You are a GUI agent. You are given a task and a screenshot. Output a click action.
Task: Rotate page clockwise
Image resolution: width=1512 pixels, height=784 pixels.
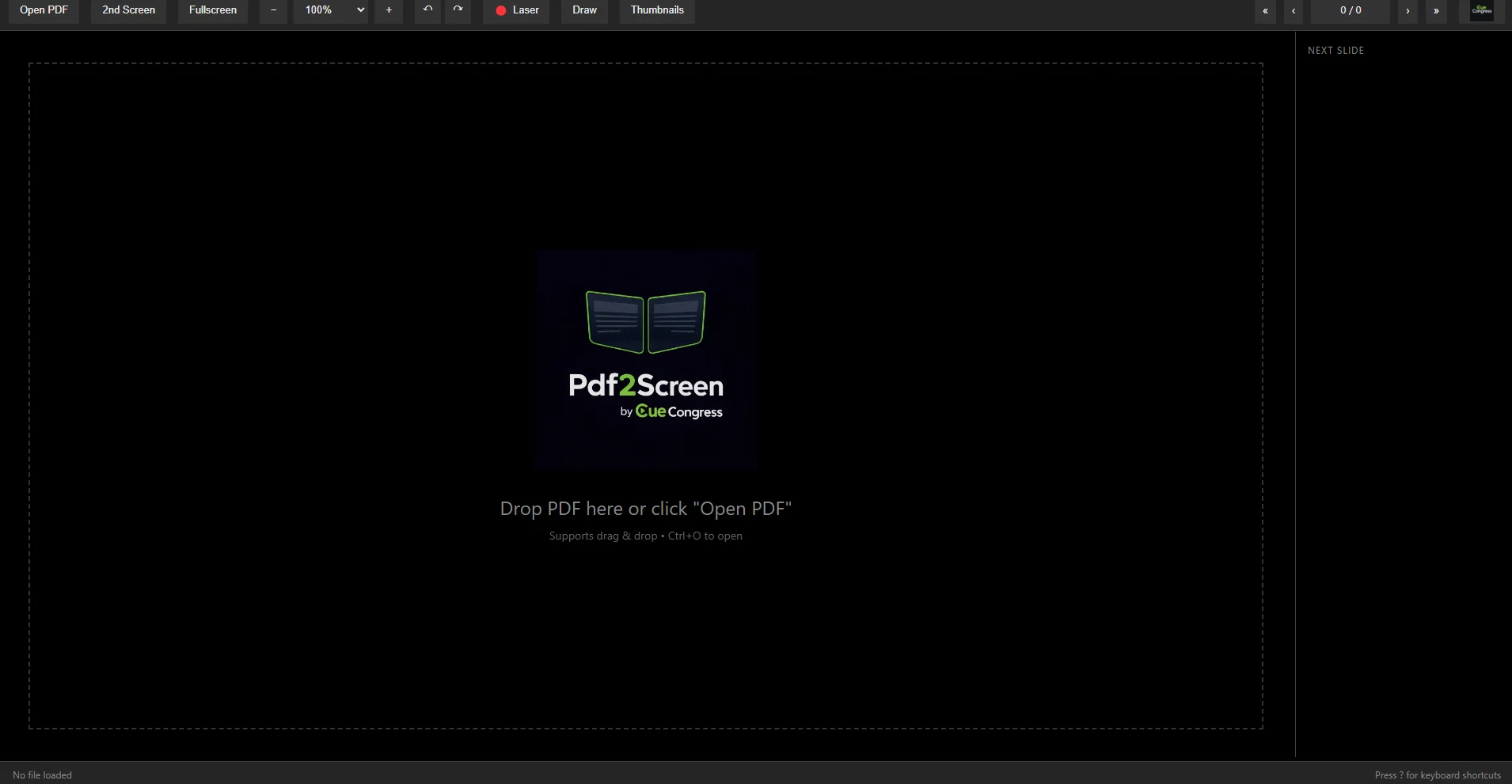pyautogui.click(x=458, y=10)
